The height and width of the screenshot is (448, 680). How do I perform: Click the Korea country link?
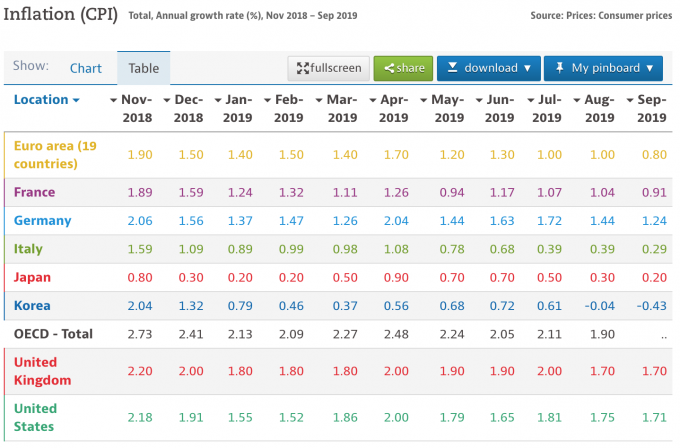click(x=32, y=305)
